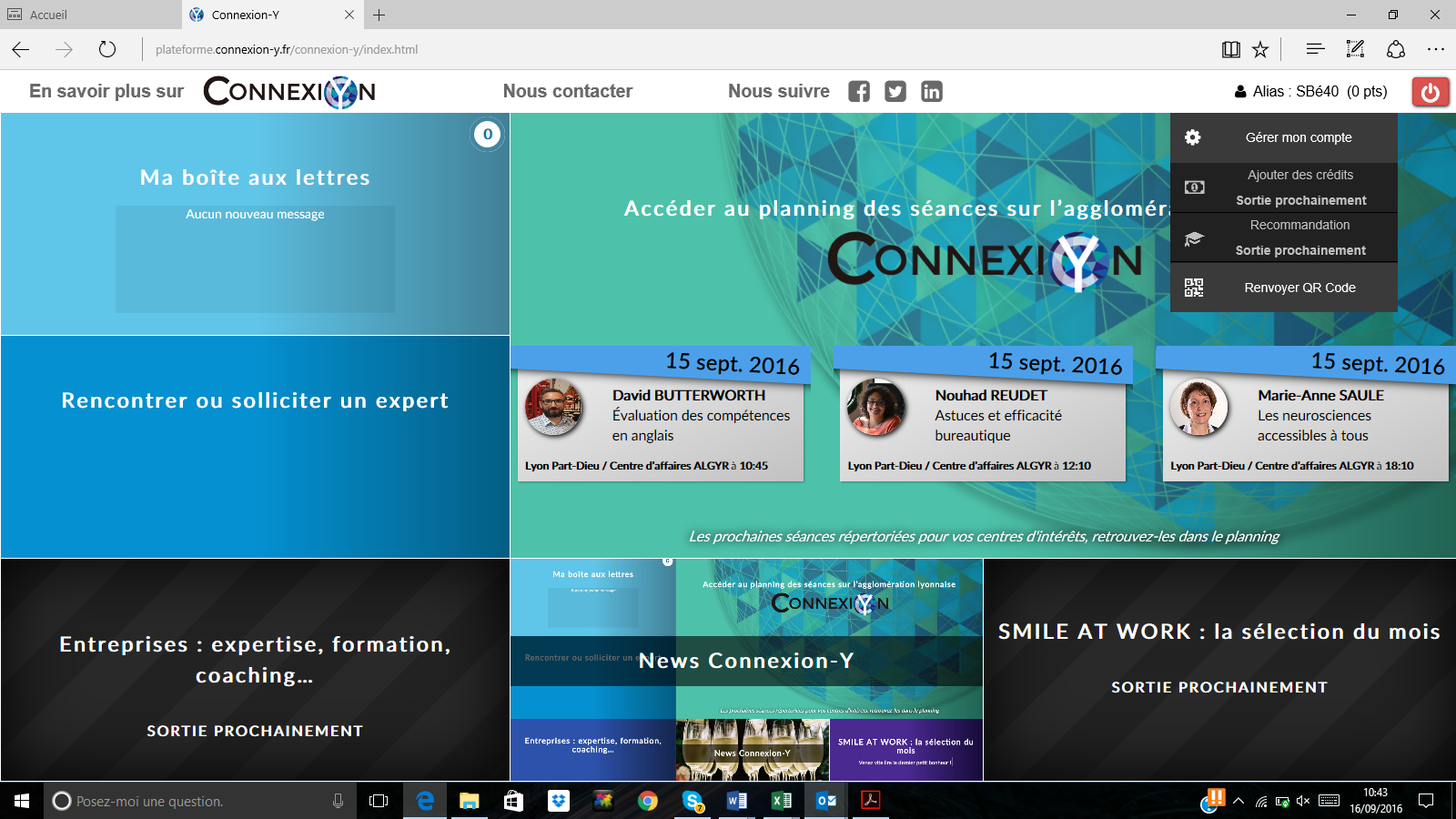This screenshot has height=819, width=1456.
Task: Click the mailbox message counter badge
Action: [x=488, y=135]
